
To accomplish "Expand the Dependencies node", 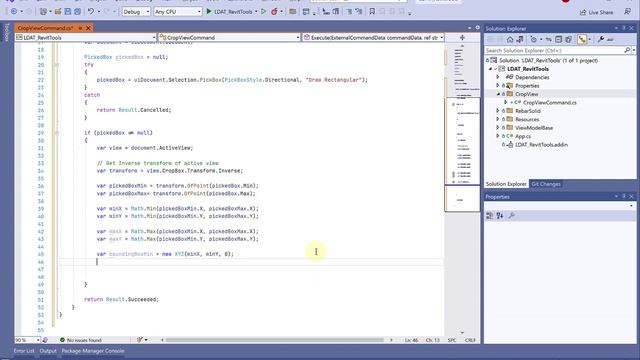I will click(x=498, y=77).
